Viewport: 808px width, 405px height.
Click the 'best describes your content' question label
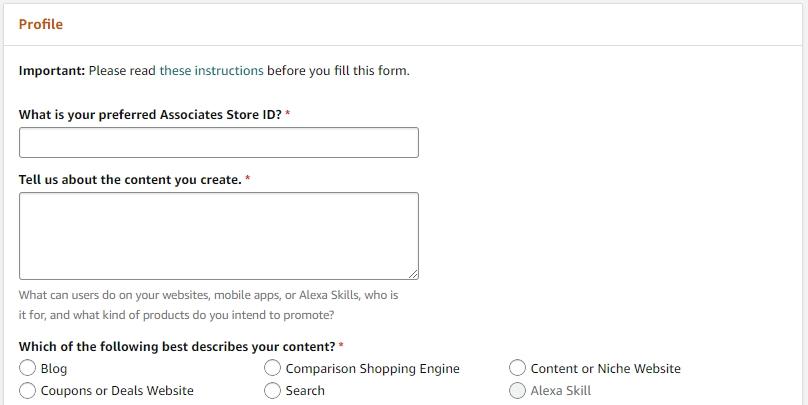click(176, 347)
